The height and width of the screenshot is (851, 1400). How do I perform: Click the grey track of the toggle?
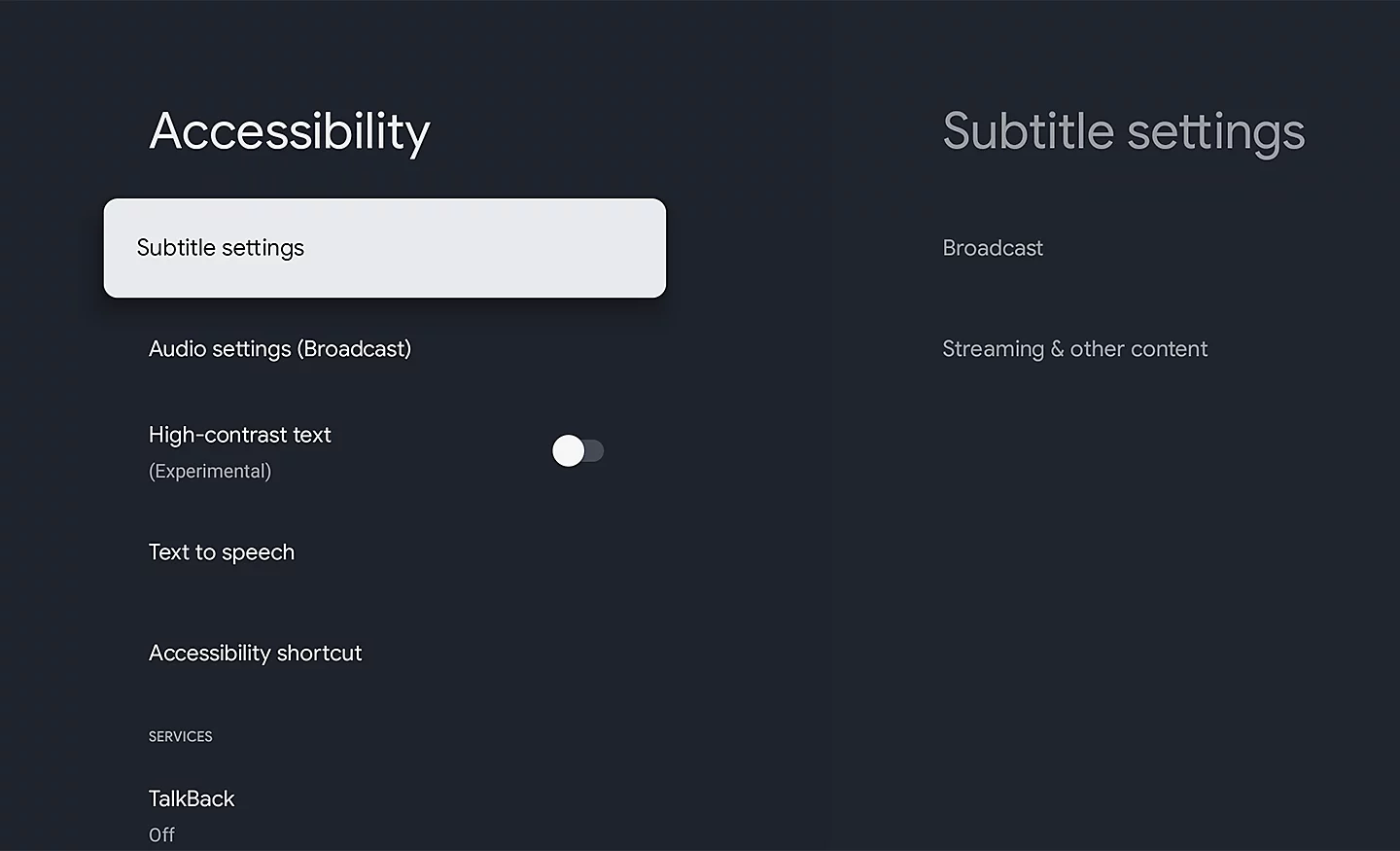click(x=594, y=450)
